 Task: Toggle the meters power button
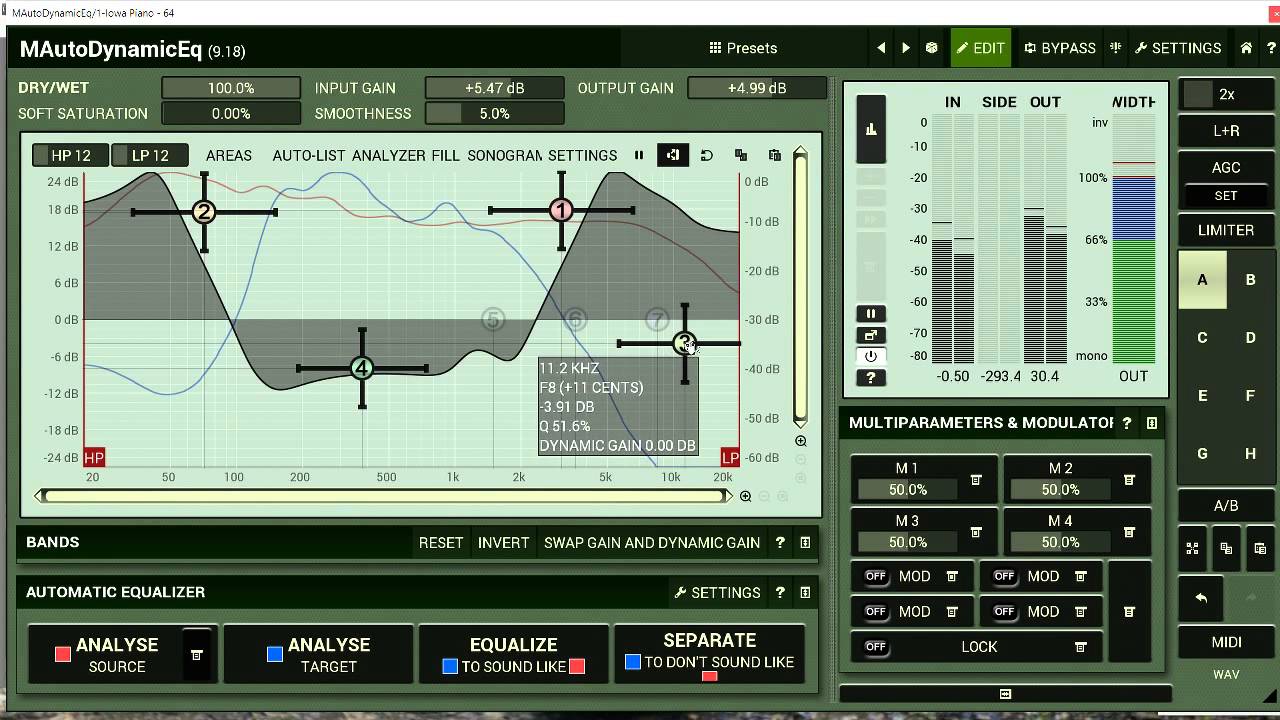[871, 356]
